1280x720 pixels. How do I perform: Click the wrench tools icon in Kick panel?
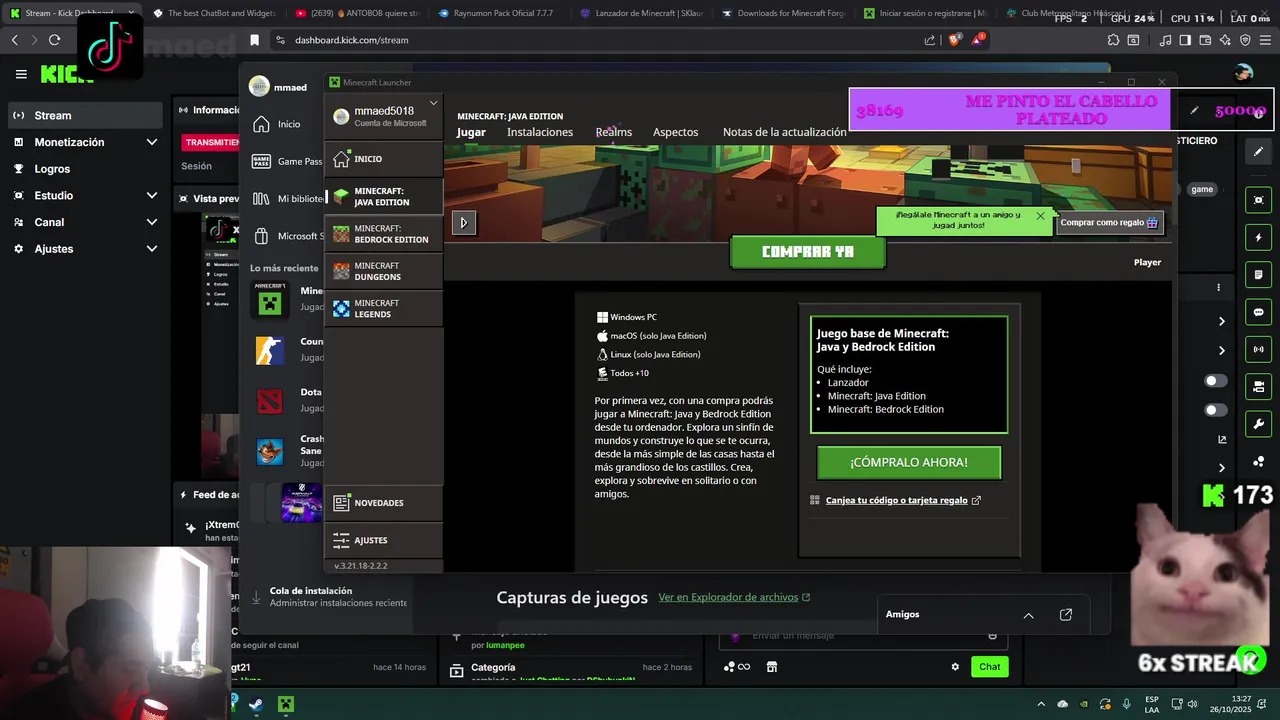(1258, 424)
